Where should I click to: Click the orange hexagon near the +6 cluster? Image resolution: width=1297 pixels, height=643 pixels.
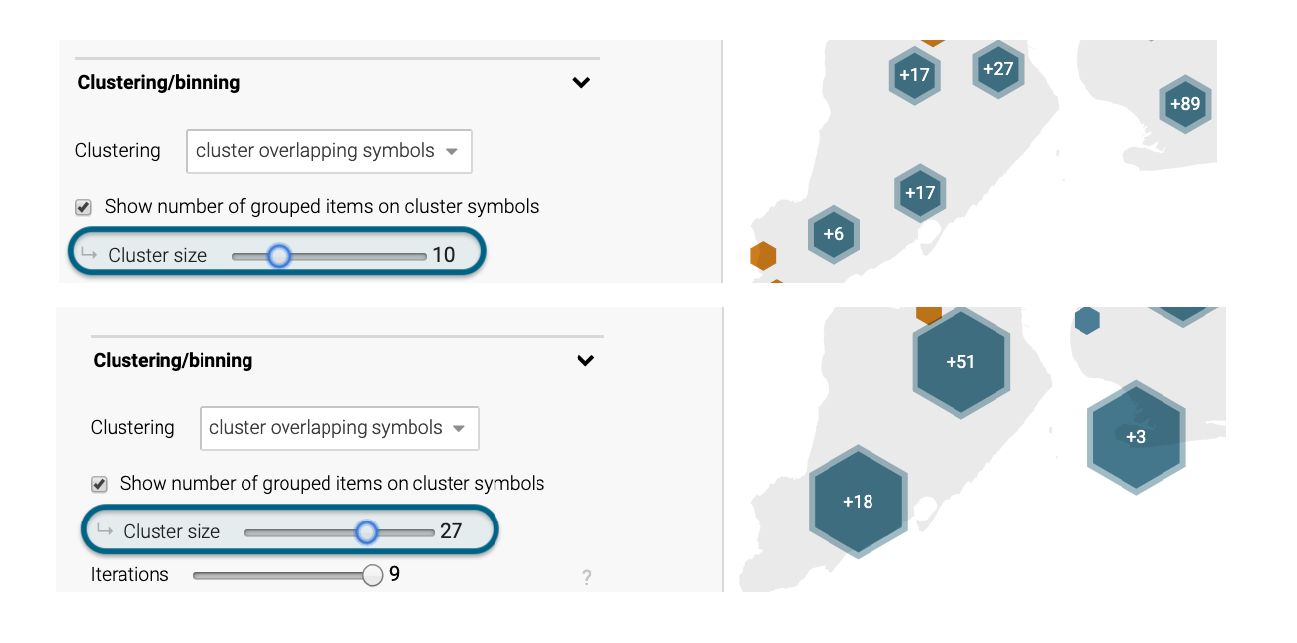pos(763,257)
